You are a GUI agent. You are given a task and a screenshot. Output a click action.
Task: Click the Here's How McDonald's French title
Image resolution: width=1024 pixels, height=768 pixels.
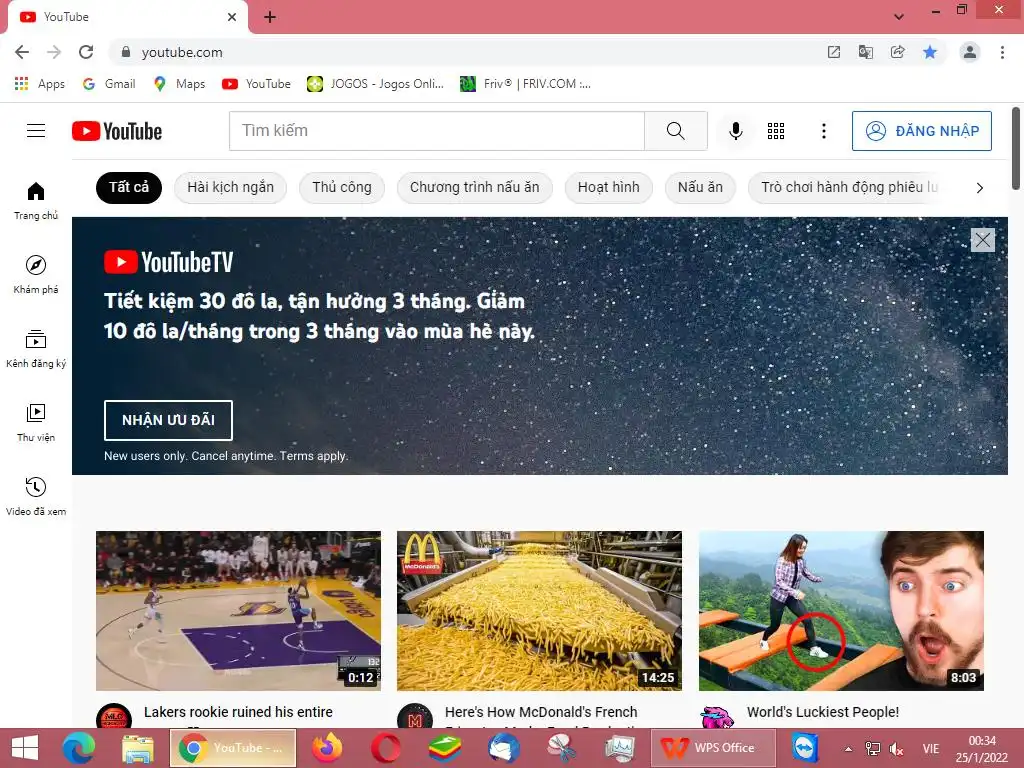pyautogui.click(x=541, y=712)
